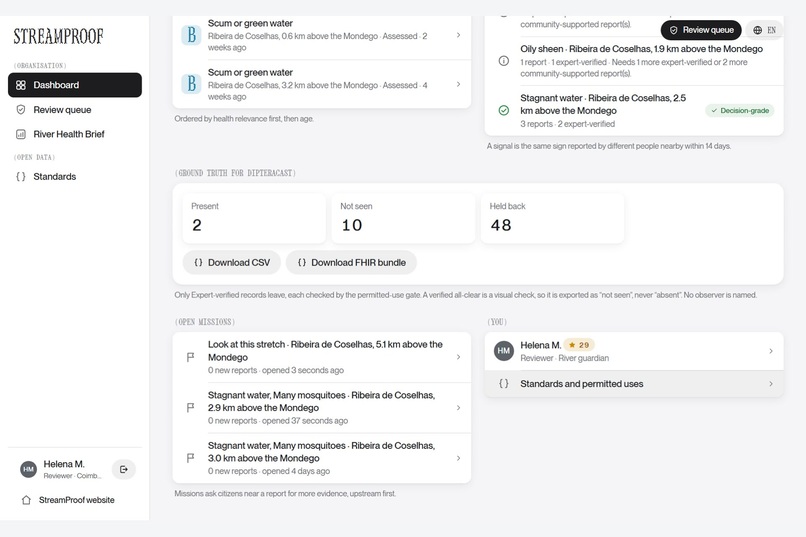This screenshot has height=537, width=806.
Task: Log out using the sidebar exit icon
Action: point(123,469)
